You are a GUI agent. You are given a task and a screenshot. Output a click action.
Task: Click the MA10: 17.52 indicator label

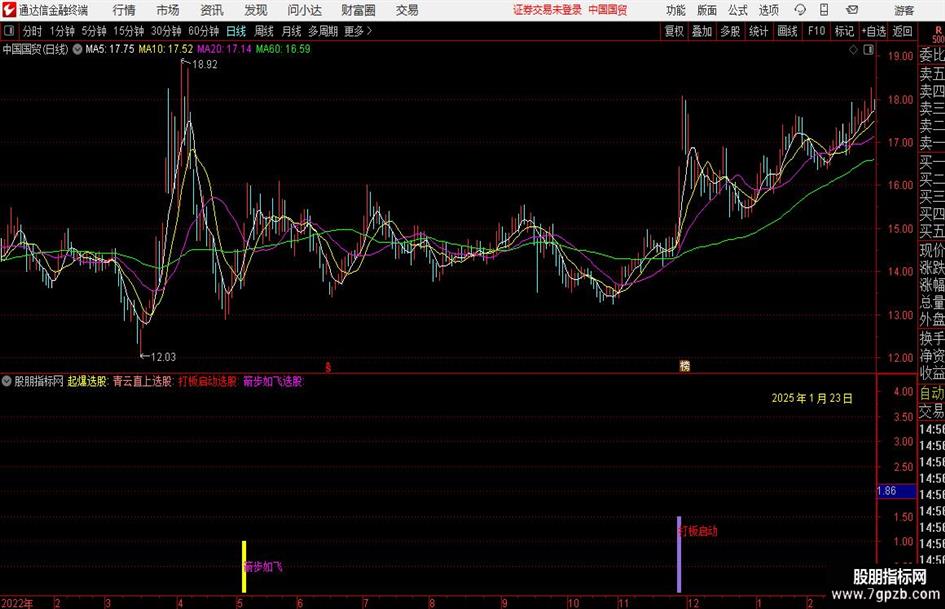point(166,49)
